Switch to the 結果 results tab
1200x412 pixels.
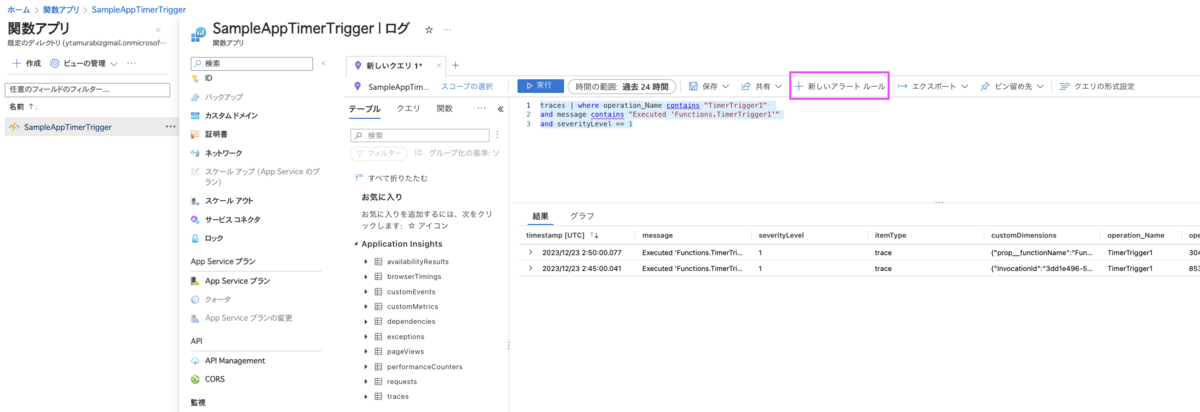pos(540,216)
